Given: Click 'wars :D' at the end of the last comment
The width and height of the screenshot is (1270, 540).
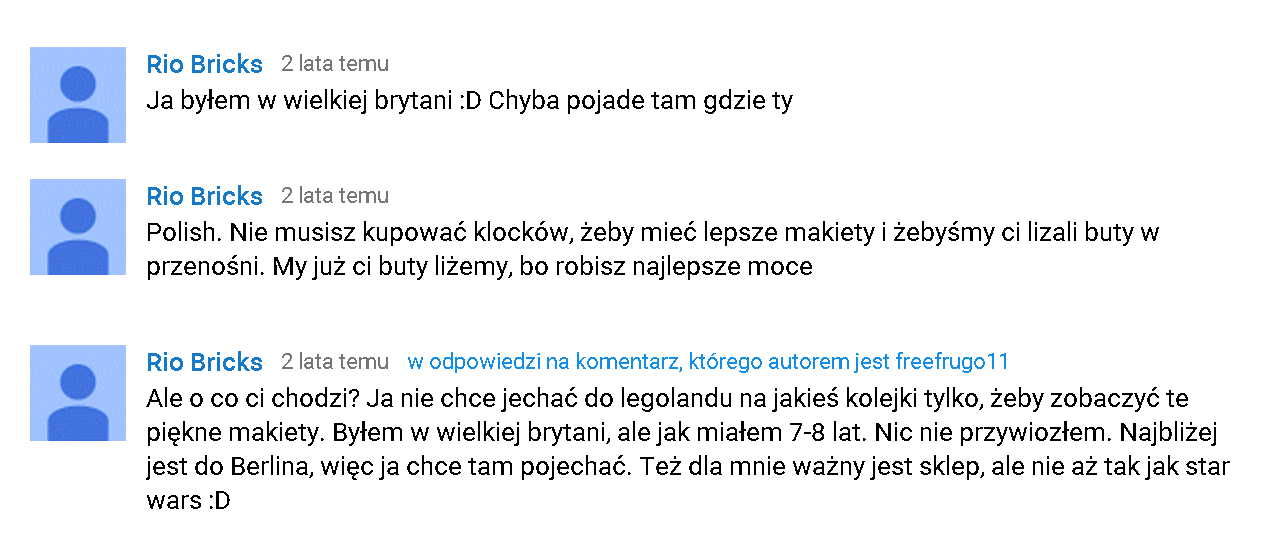Looking at the screenshot, I should (x=189, y=501).
